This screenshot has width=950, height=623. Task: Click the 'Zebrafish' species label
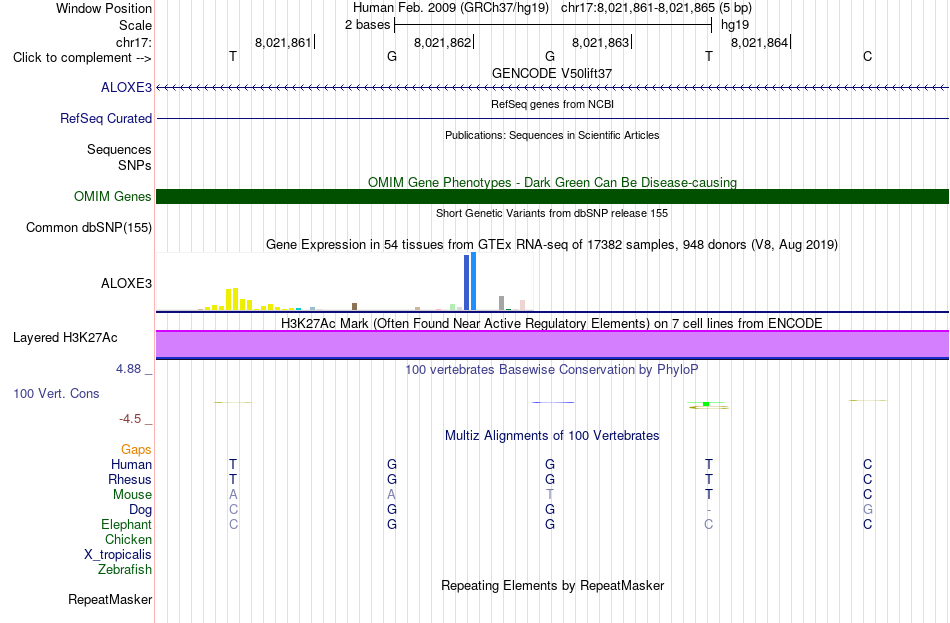[x=125, y=570]
